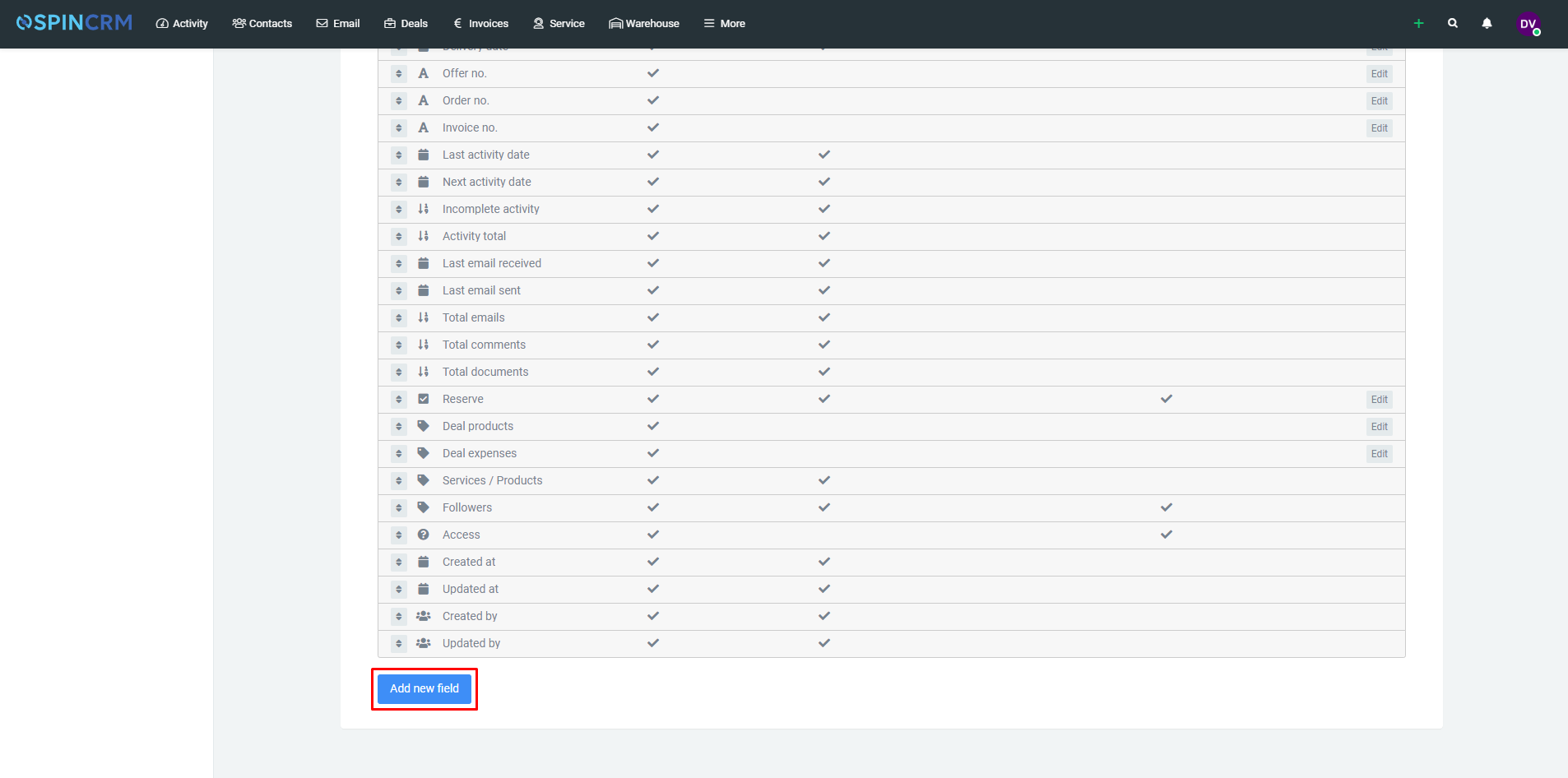
Task: Click the reorder handle for Offer no.
Action: point(399,74)
